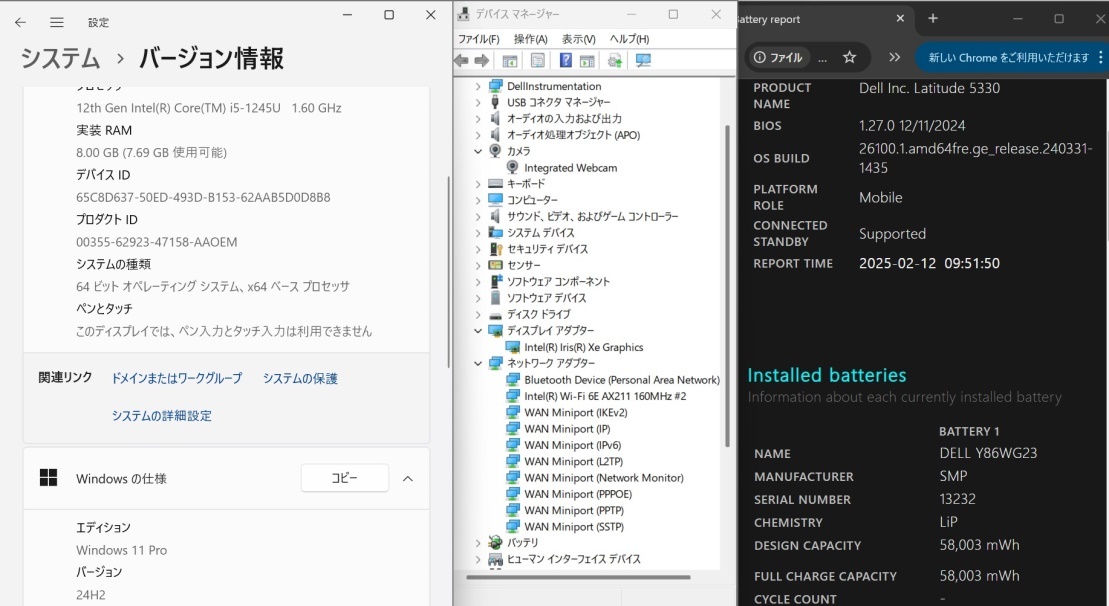The image size is (1109, 606).
Task: Bookmark the Battery report page with the star
Action: click(x=848, y=57)
